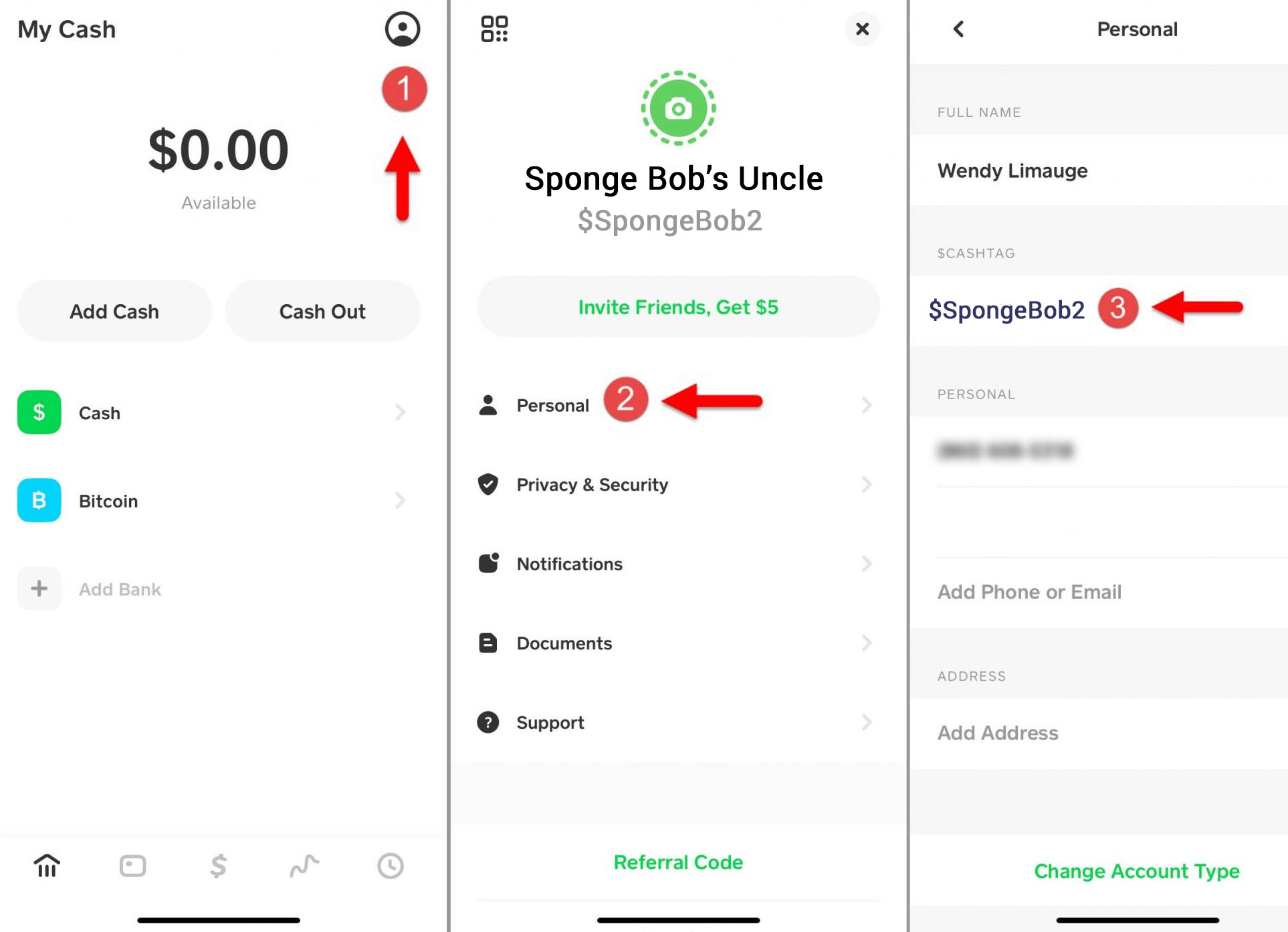Open the QR code scanner icon

point(495,27)
